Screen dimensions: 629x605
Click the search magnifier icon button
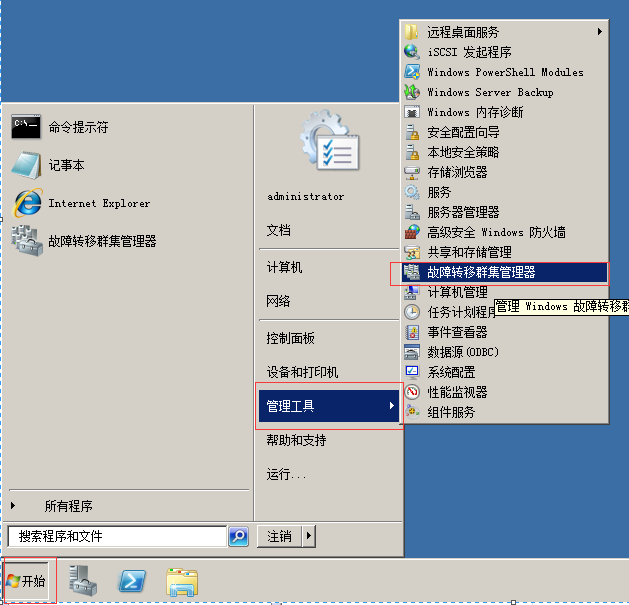(x=238, y=537)
